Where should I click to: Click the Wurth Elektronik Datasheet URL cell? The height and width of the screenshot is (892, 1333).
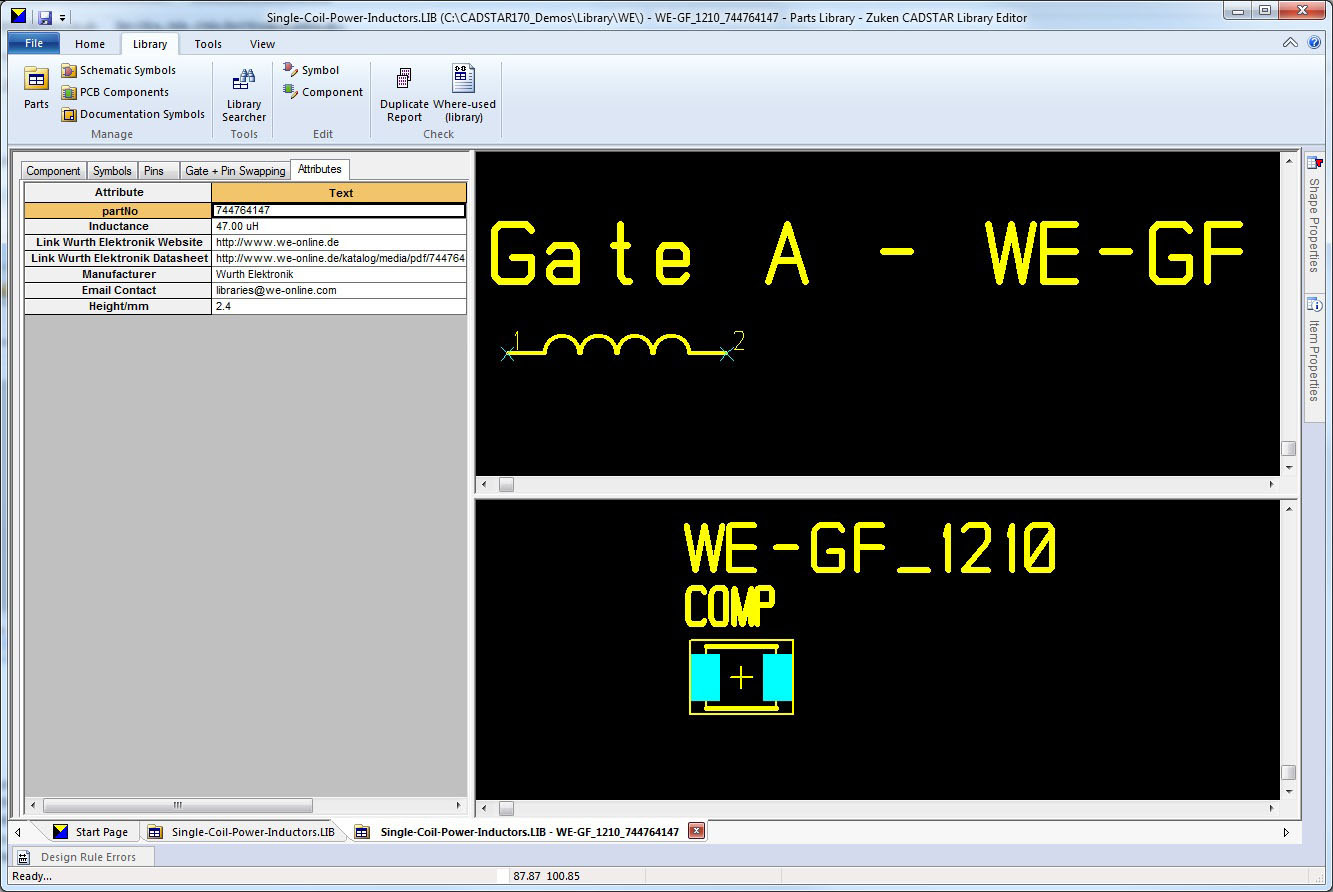click(340, 259)
